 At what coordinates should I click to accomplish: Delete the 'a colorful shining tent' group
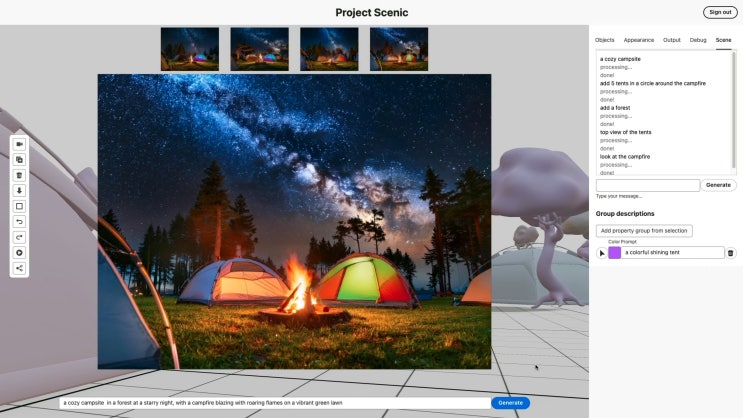(731, 253)
